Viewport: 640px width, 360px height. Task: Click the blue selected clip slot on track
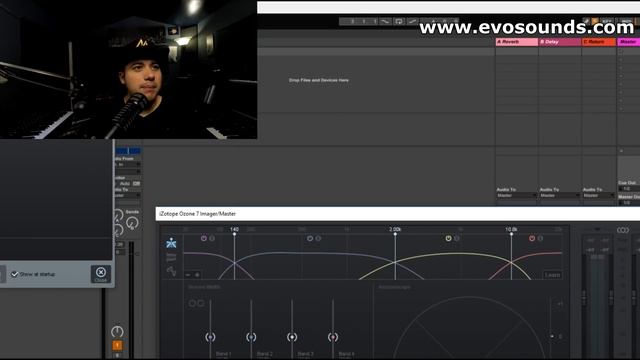pos(128,151)
